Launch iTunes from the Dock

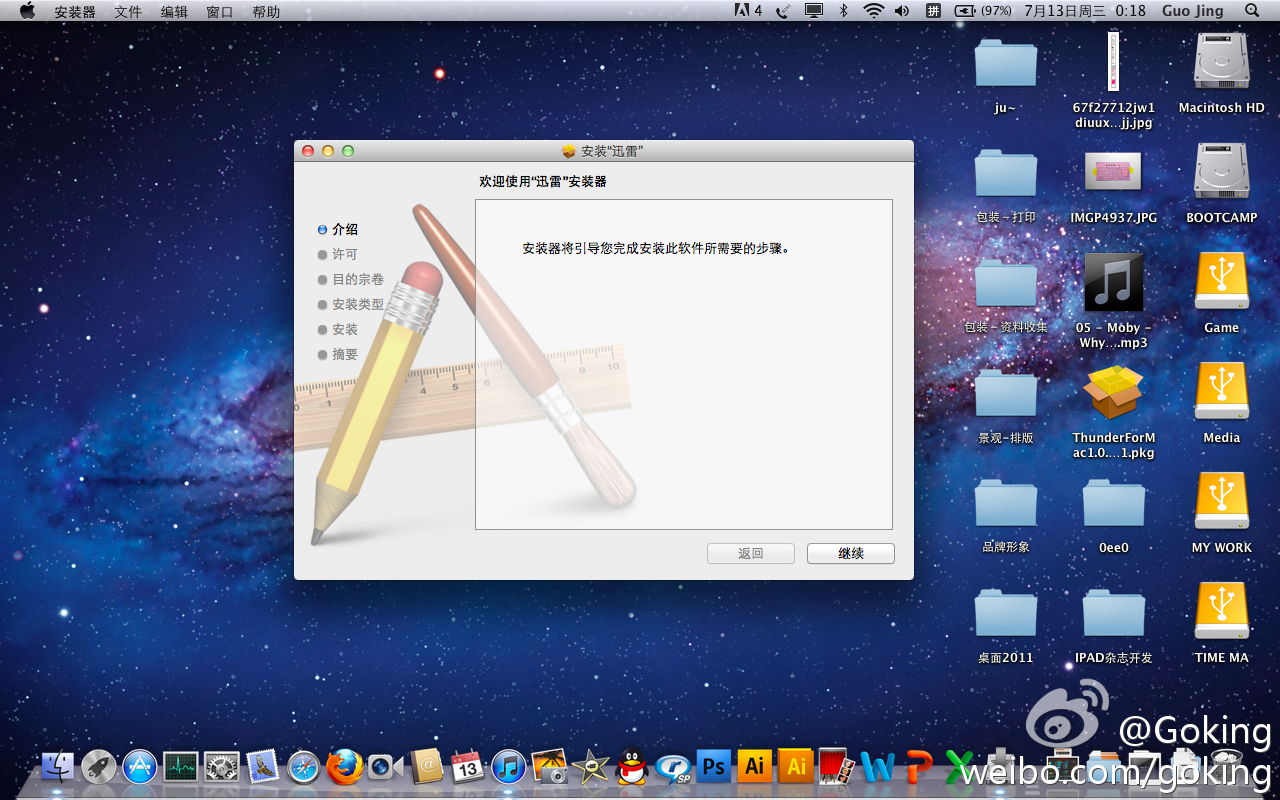tap(509, 767)
